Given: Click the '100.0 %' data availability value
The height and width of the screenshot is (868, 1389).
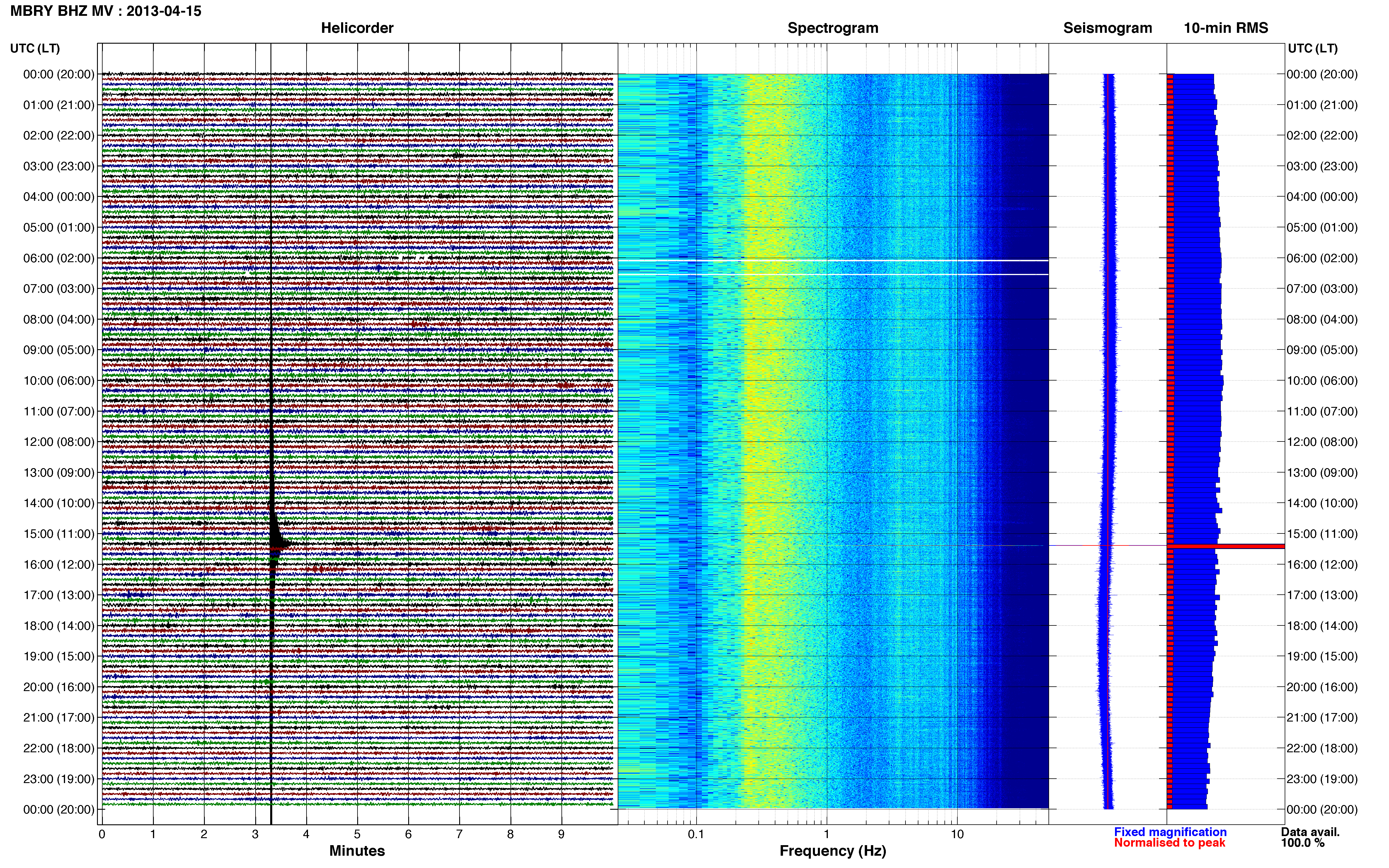Looking at the screenshot, I should tap(1302, 843).
